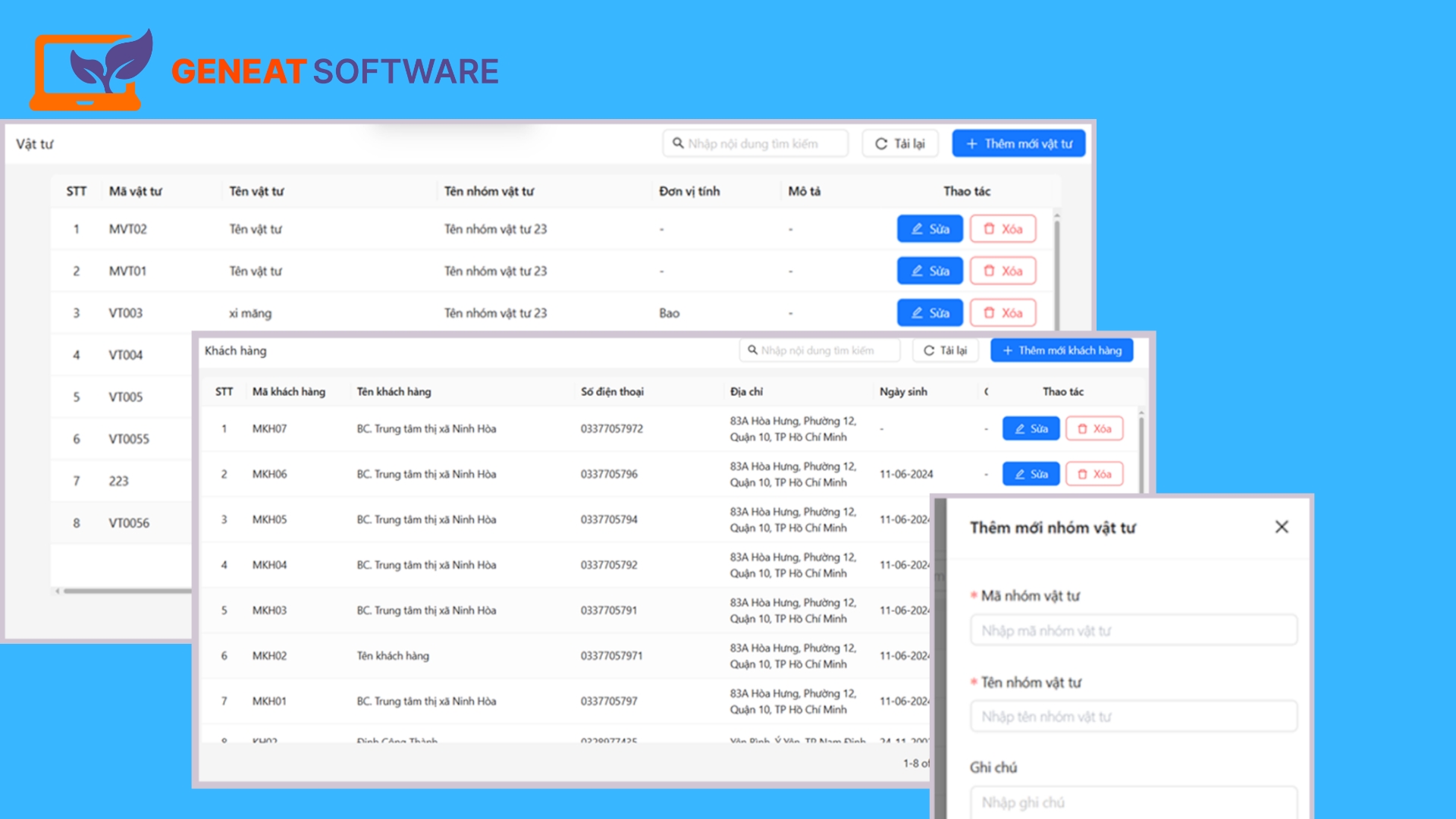
Task: Click Thêm mới vật tư button
Action: click(x=1018, y=143)
